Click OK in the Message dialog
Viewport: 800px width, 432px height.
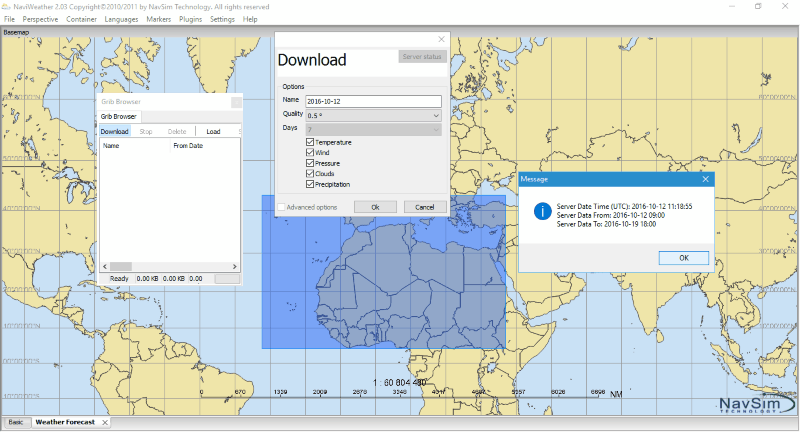point(684,258)
